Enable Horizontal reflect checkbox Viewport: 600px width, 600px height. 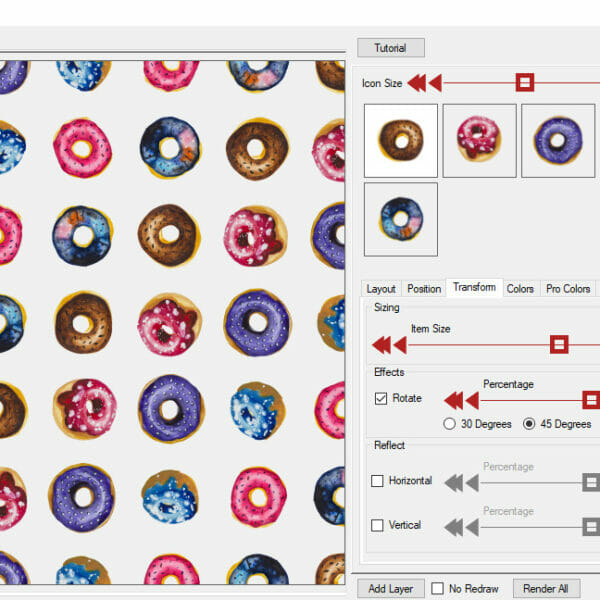tap(377, 481)
